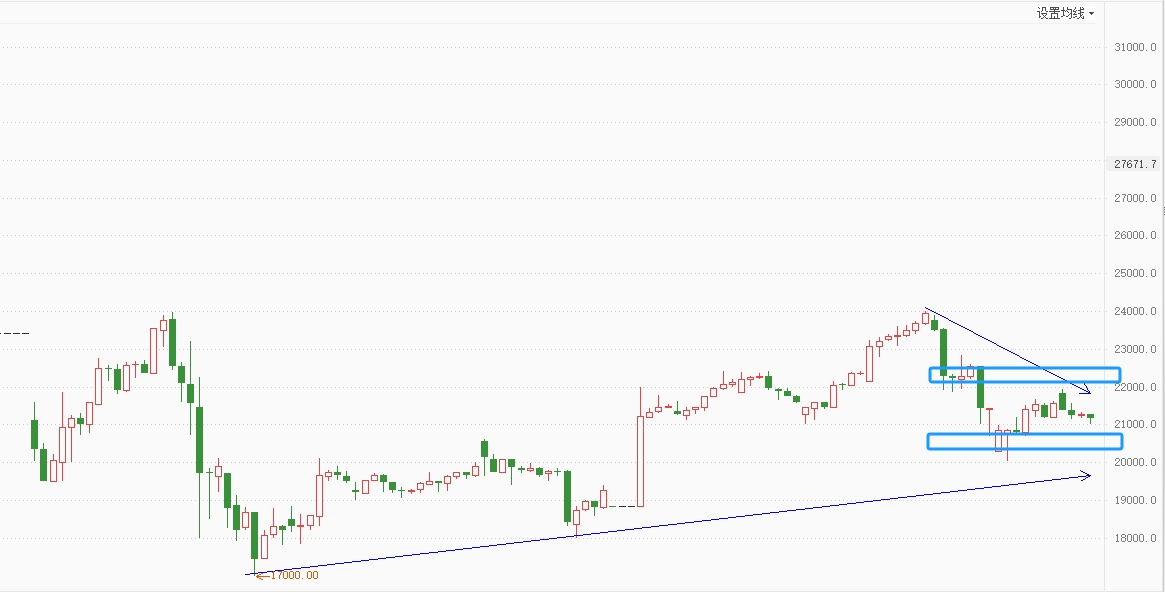
Task: Click the 19000.0 price axis label
Action: (1134, 500)
